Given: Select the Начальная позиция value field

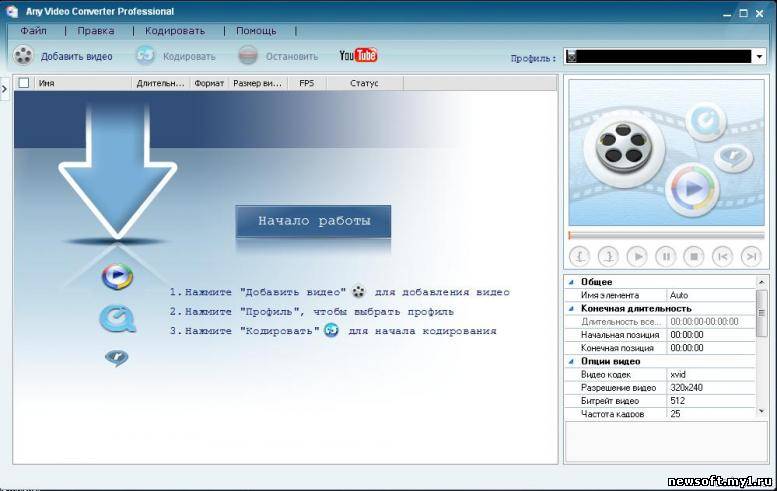Looking at the screenshot, I should pyautogui.click(x=711, y=335).
